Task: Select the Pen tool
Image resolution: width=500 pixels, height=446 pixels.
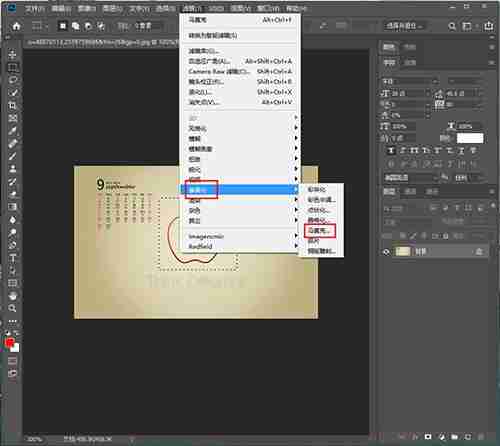Action: pyautogui.click(x=13, y=245)
